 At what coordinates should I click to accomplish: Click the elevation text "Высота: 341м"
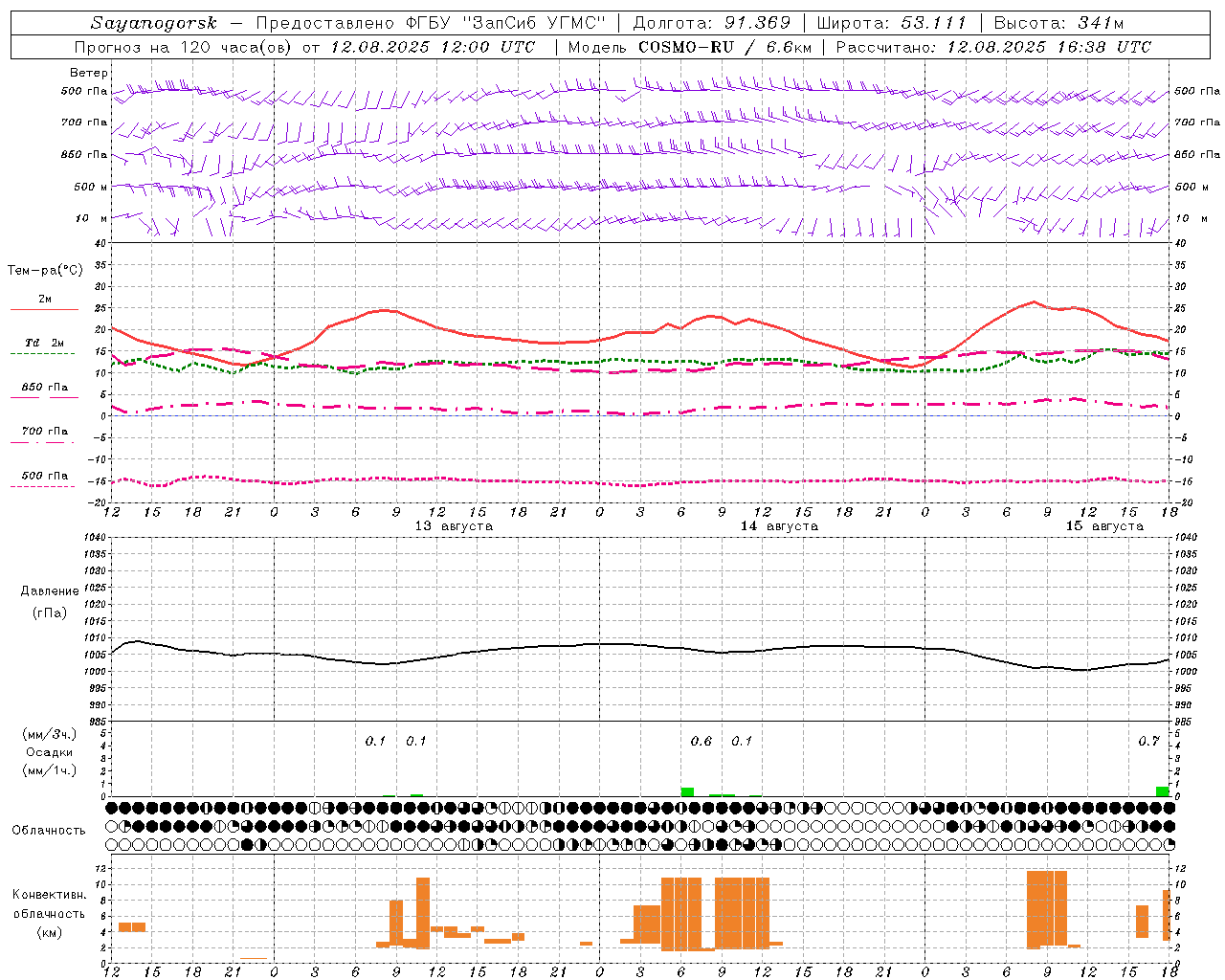point(1058,23)
